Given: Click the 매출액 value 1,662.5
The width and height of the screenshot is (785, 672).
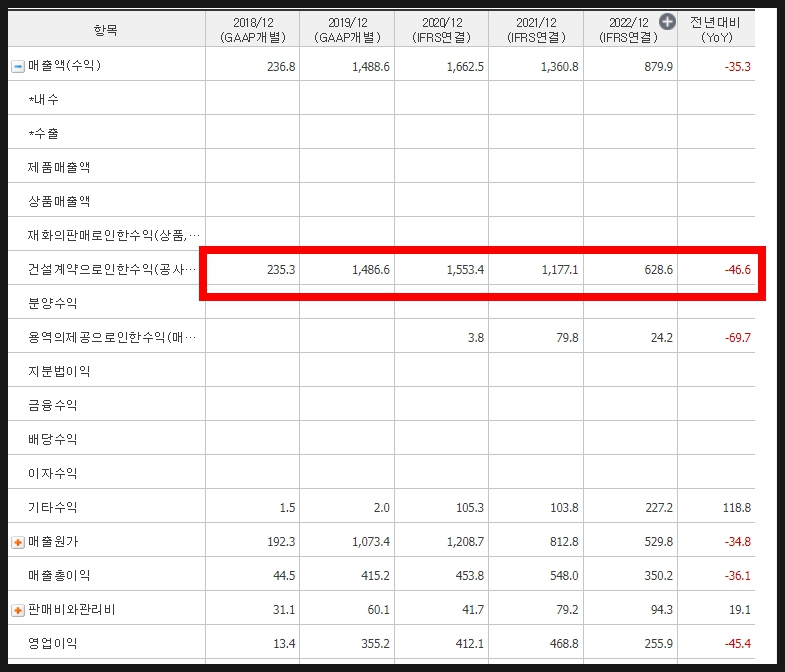Looking at the screenshot, I should 465,67.
